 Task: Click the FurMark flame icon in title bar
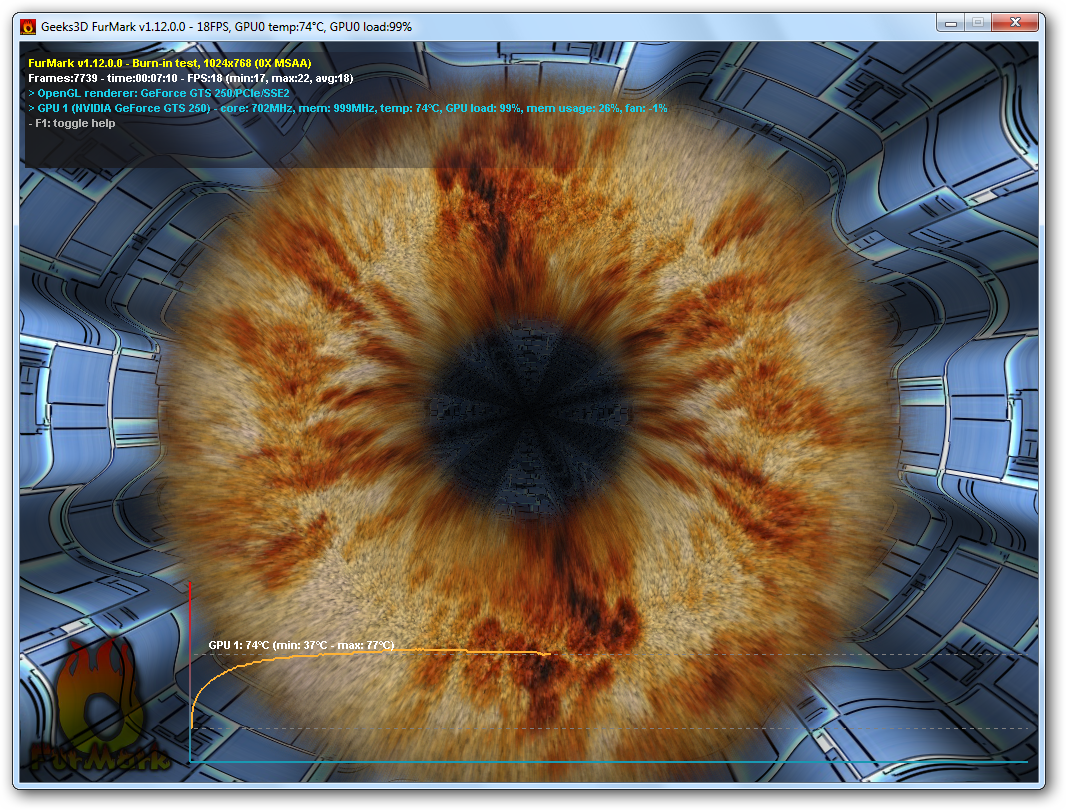(29, 27)
